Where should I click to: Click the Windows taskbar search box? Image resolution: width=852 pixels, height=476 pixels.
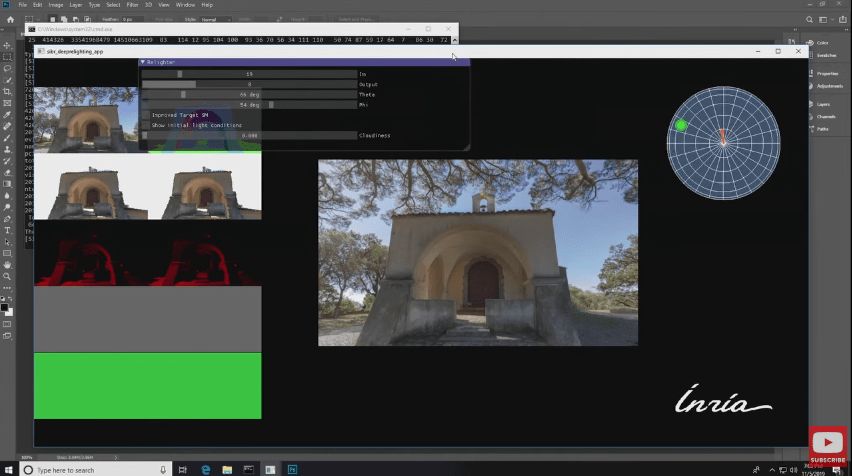pos(96,469)
